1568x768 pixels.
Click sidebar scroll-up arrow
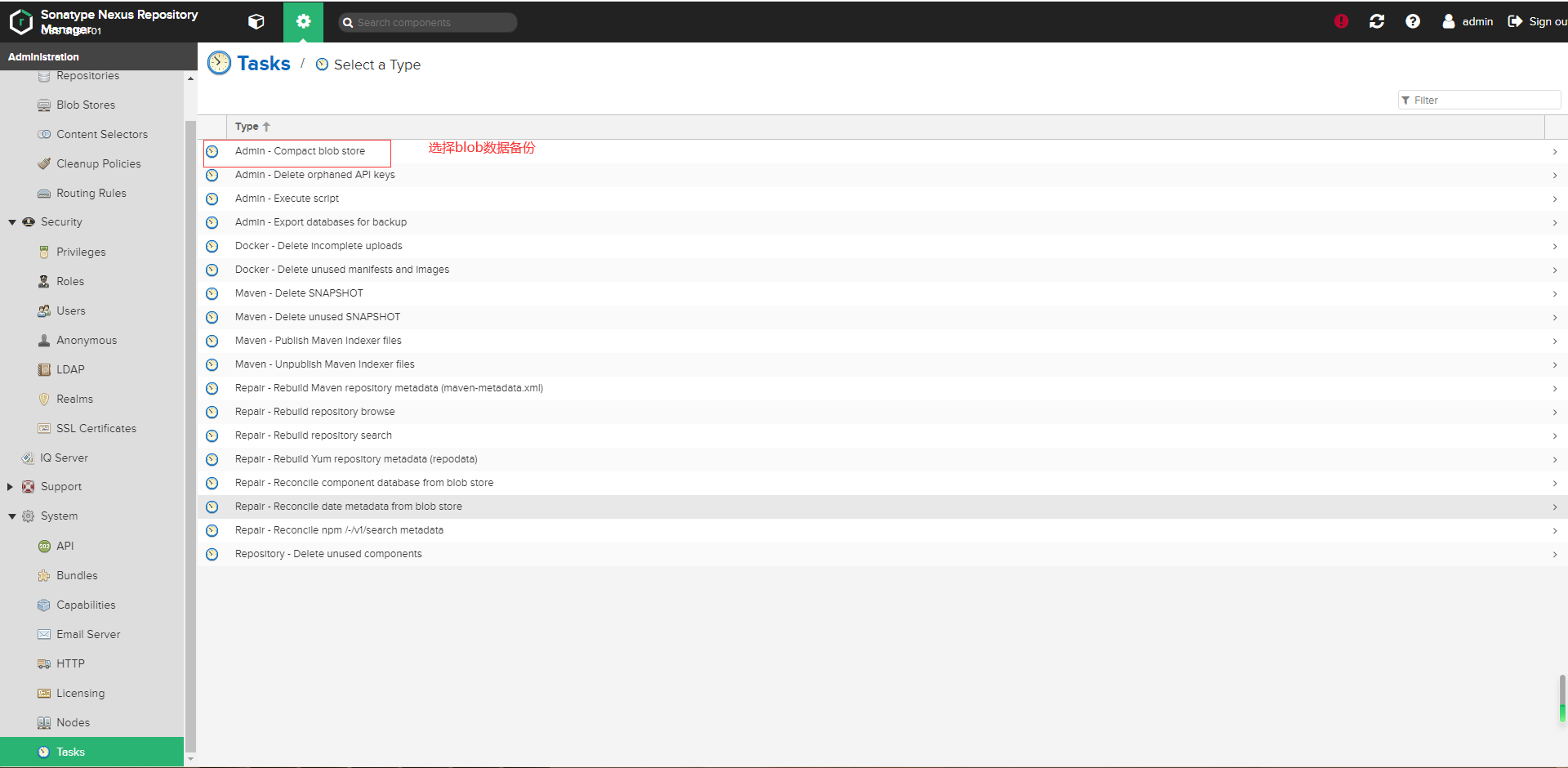(190, 78)
